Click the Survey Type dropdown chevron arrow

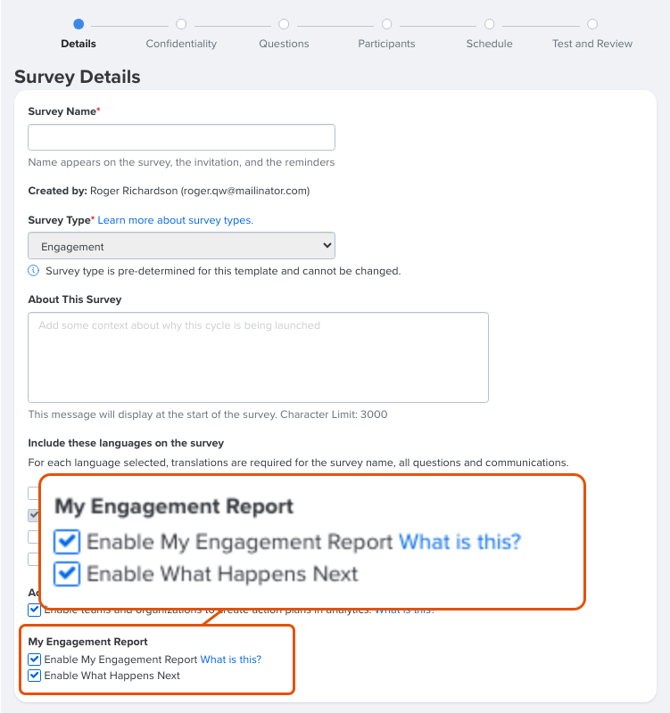pos(327,246)
